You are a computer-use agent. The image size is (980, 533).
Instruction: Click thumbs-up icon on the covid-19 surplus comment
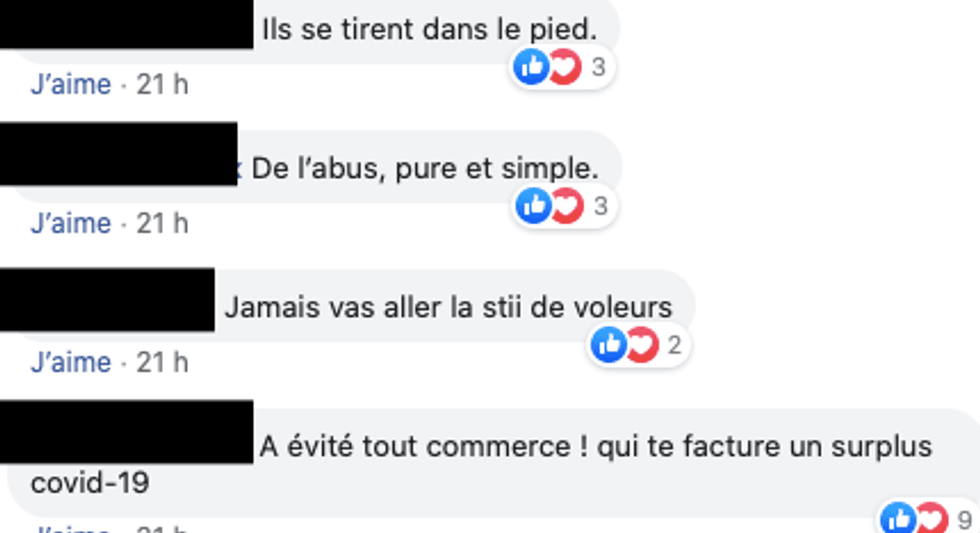pyautogui.click(x=899, y=517)
